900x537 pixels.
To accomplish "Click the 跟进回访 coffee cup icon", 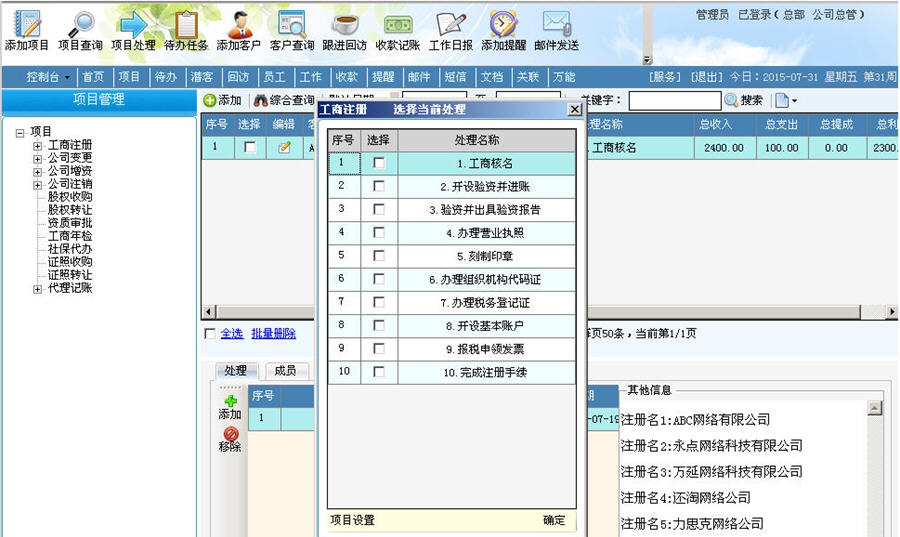I will point(344,31).
